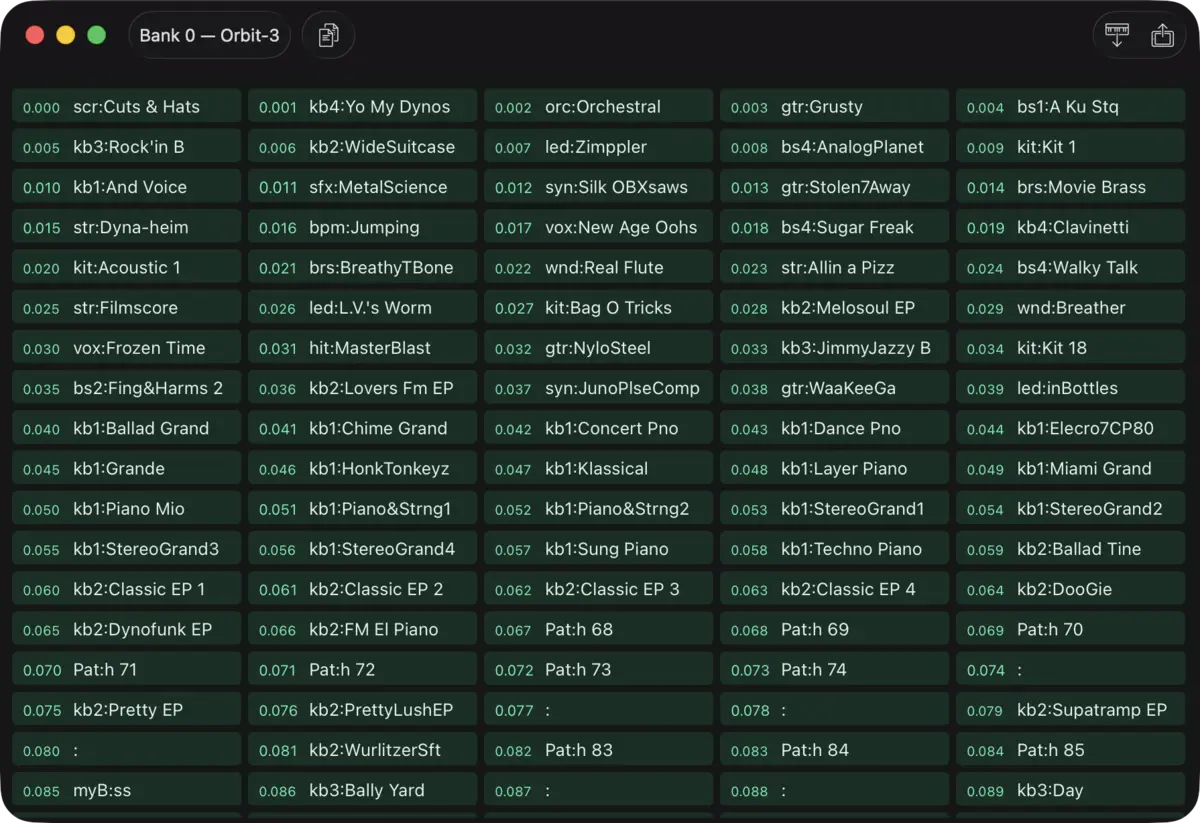Image resolution: width=1200 pixels, height=823 pixels.
Task: Select brs:Movie Brass patch
Action: (1071, 187)
